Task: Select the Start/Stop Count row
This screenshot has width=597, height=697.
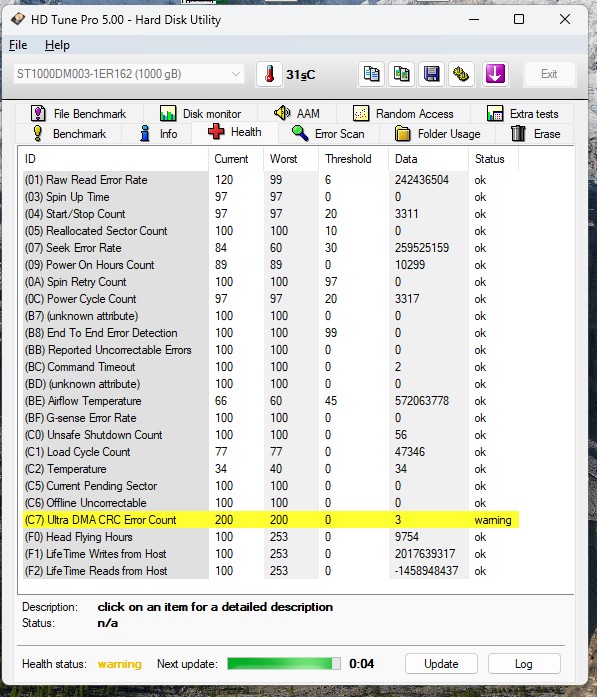Action: pos(271,214)
